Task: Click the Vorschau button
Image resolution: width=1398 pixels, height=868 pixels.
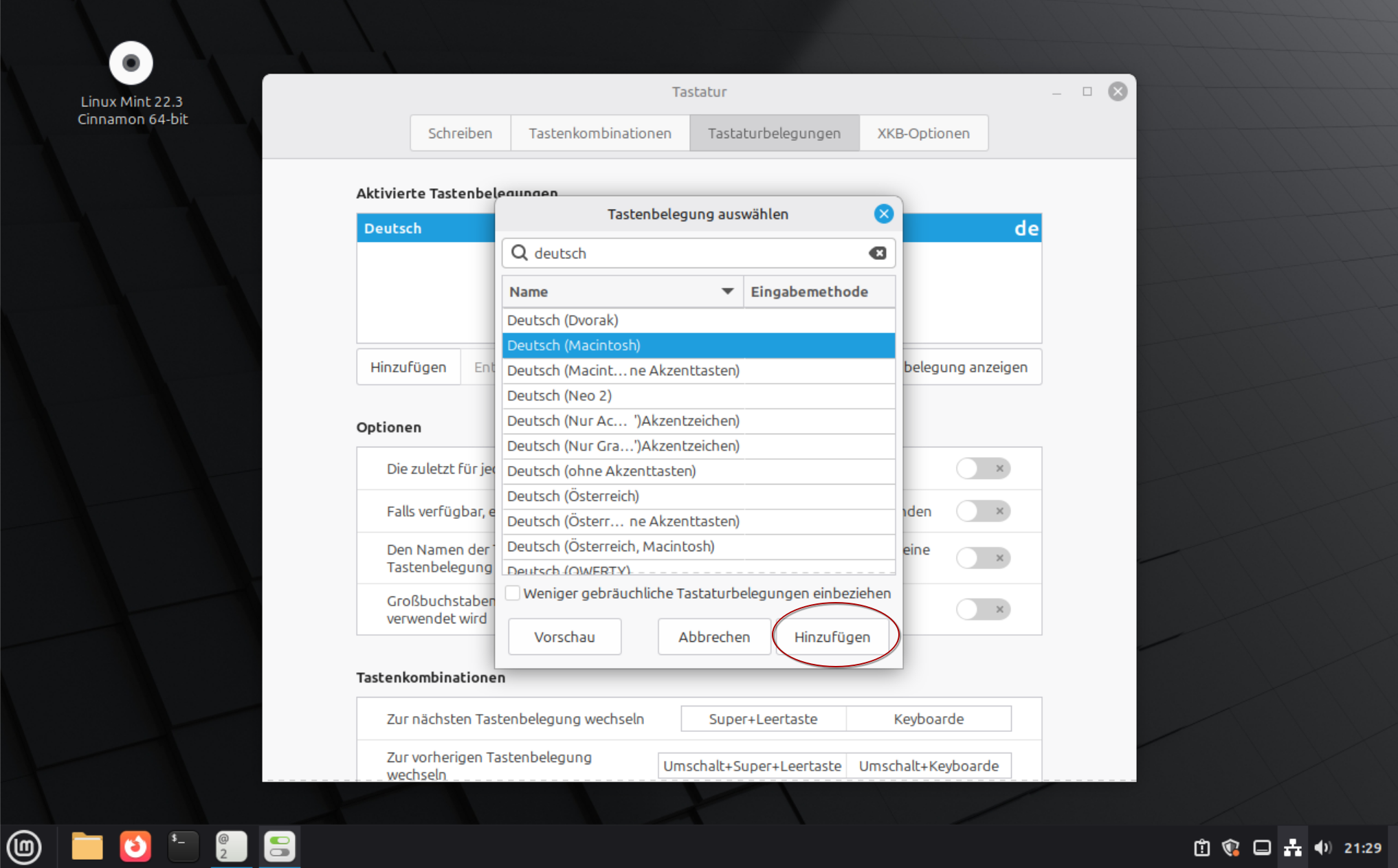Action: [x=564, y=637]
